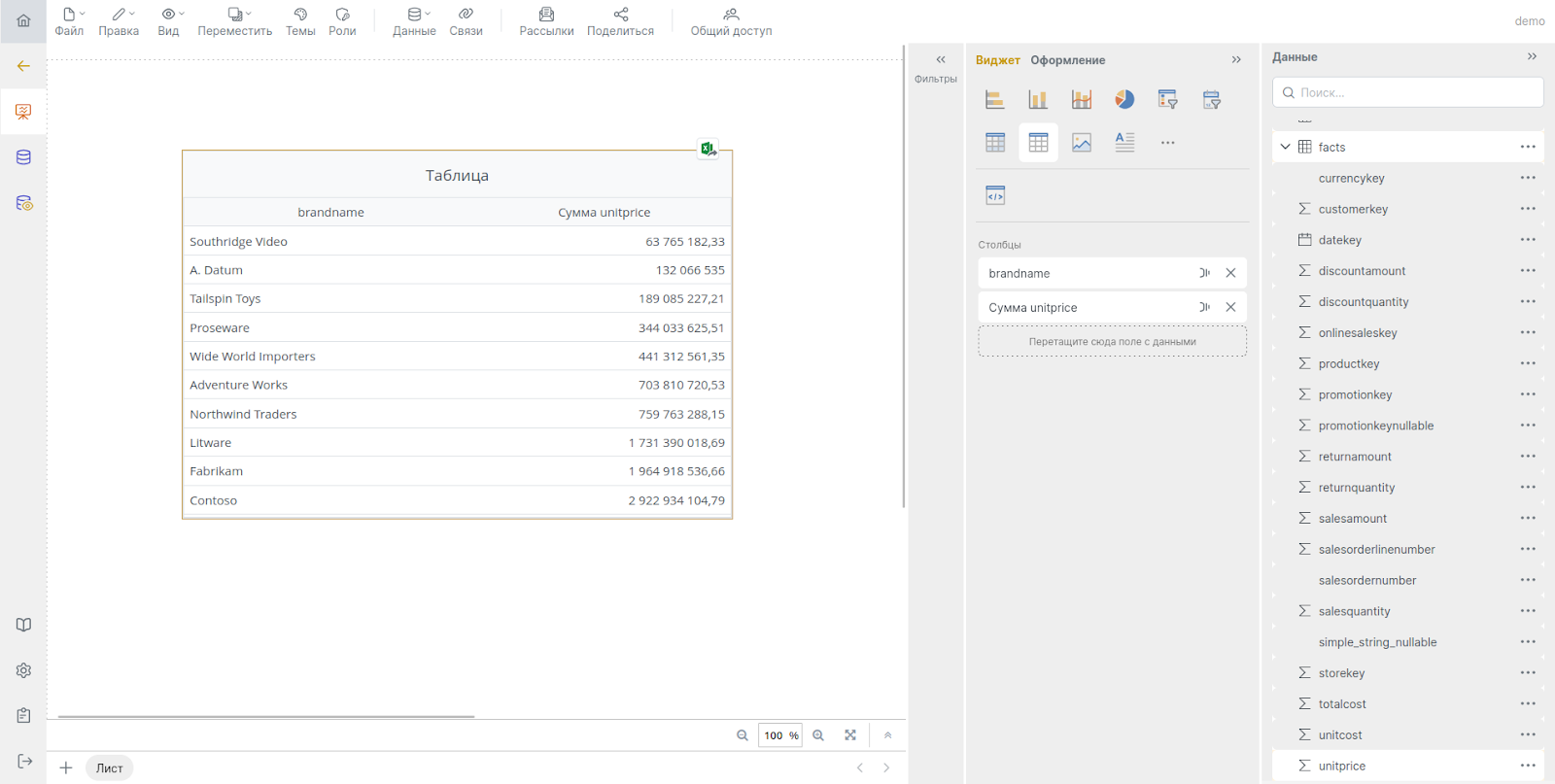Collapse the facts table tree
The height and width of the screenshot is (784, 1555).
click(1286, 147)
